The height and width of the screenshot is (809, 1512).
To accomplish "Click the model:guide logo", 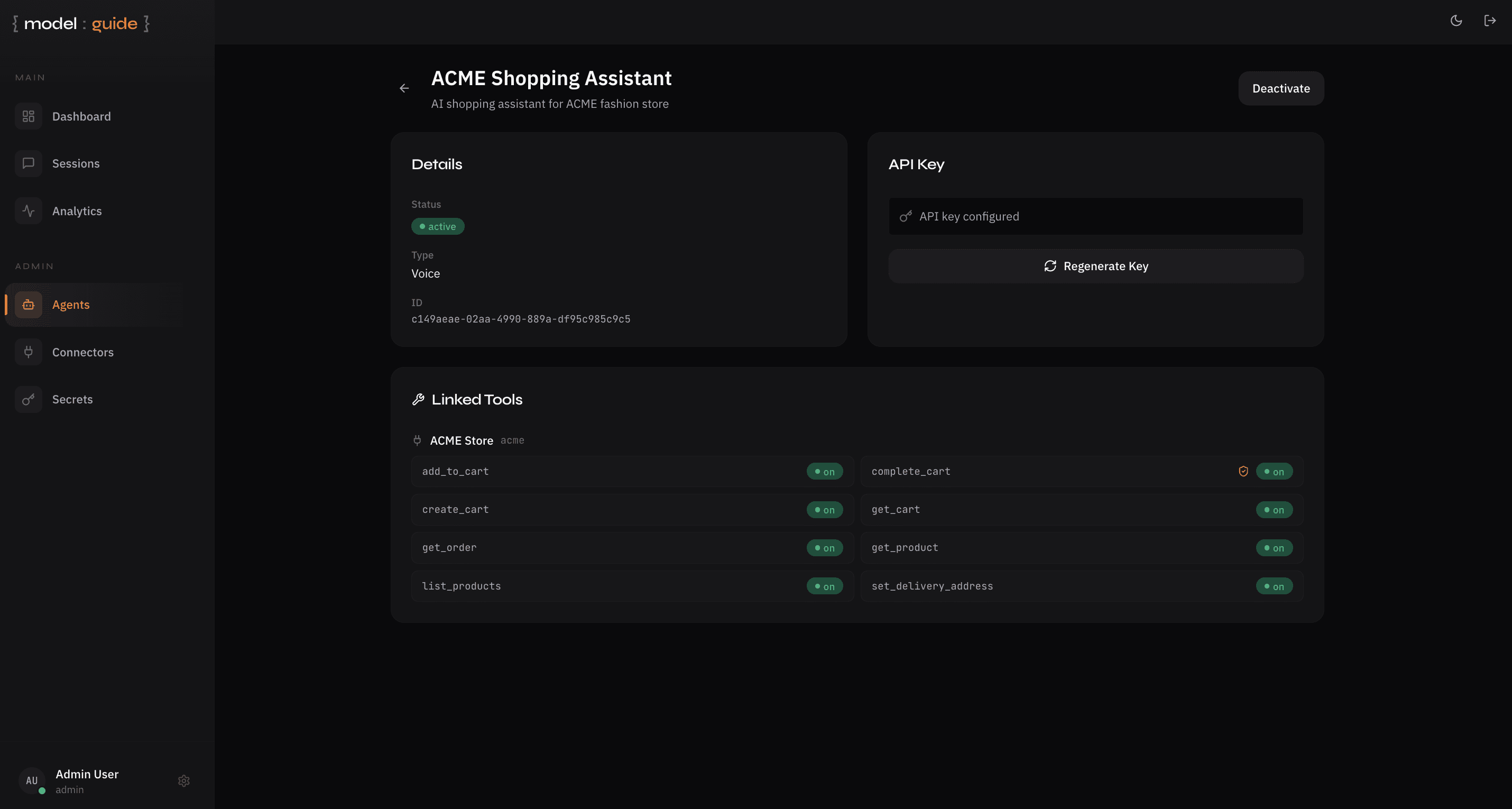I will click(x=81, y=23).
